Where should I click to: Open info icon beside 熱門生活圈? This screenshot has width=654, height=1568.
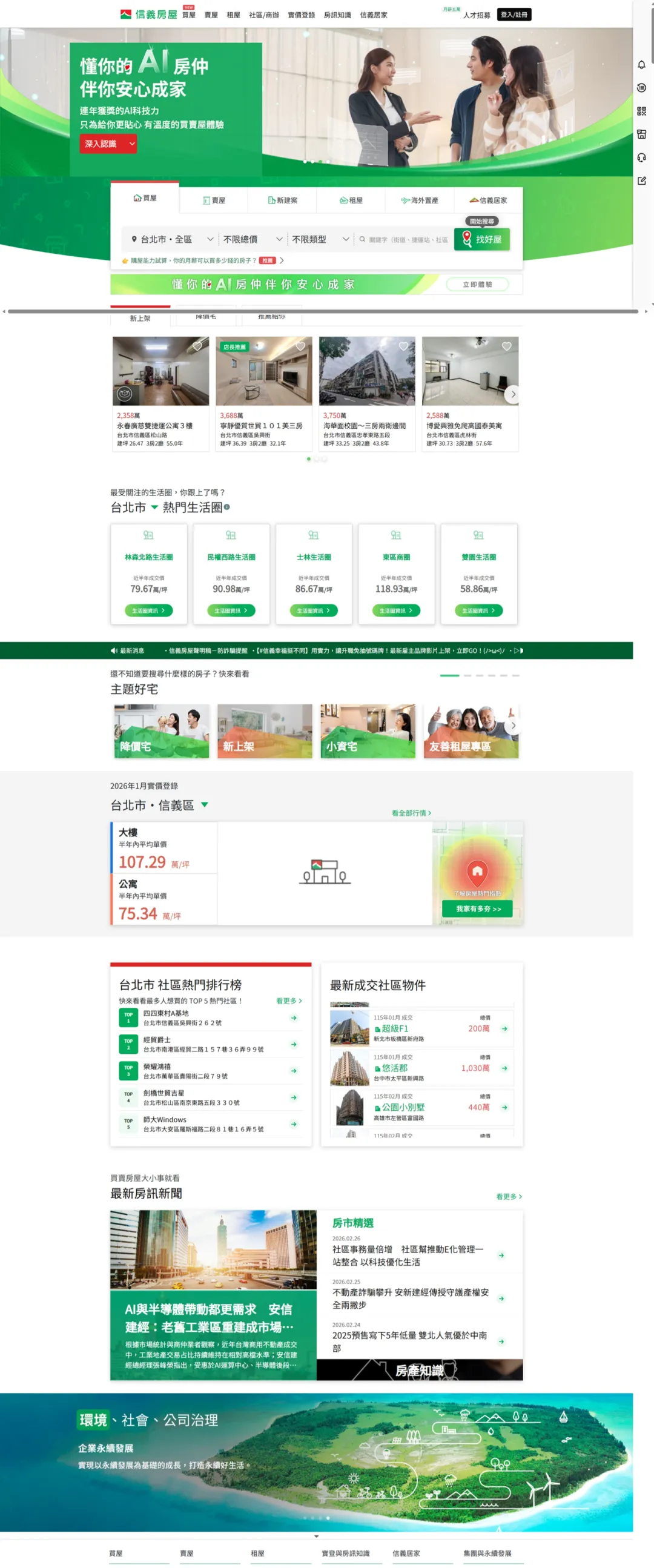pyautogui.click(x=227, y=506)
